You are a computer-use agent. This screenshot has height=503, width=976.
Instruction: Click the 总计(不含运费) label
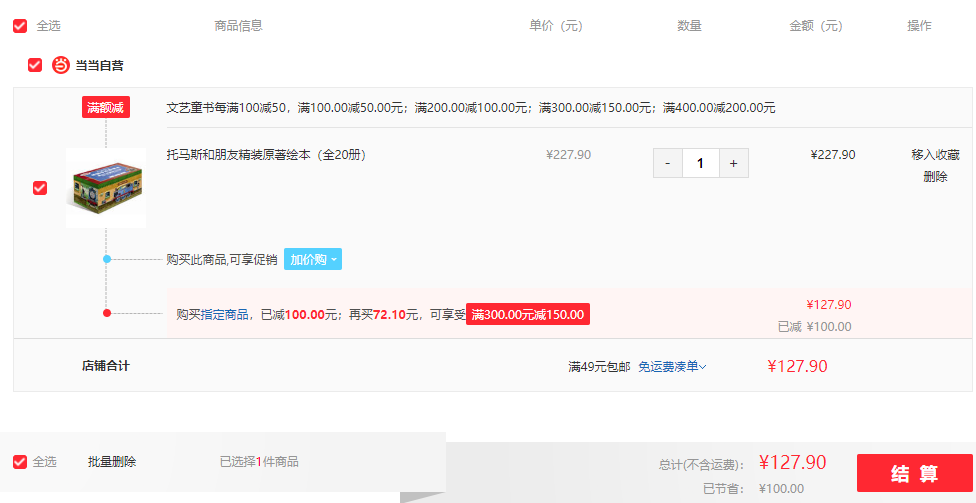click(x=702, y=465)
